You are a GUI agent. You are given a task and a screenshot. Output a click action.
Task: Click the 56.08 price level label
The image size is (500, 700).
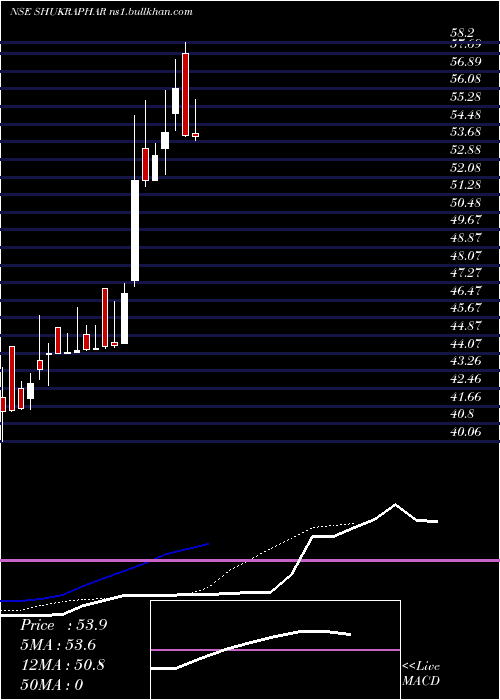[x=466, y=79]
